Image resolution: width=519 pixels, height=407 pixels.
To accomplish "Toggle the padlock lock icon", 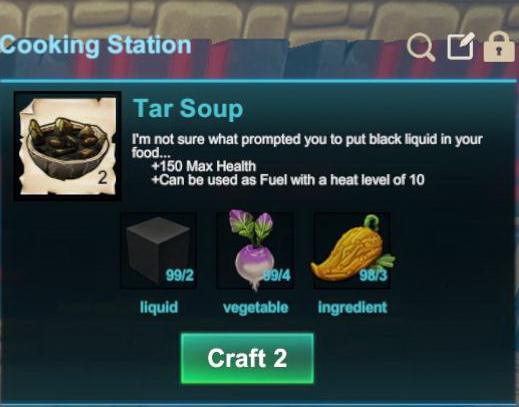I will (499, 46).
